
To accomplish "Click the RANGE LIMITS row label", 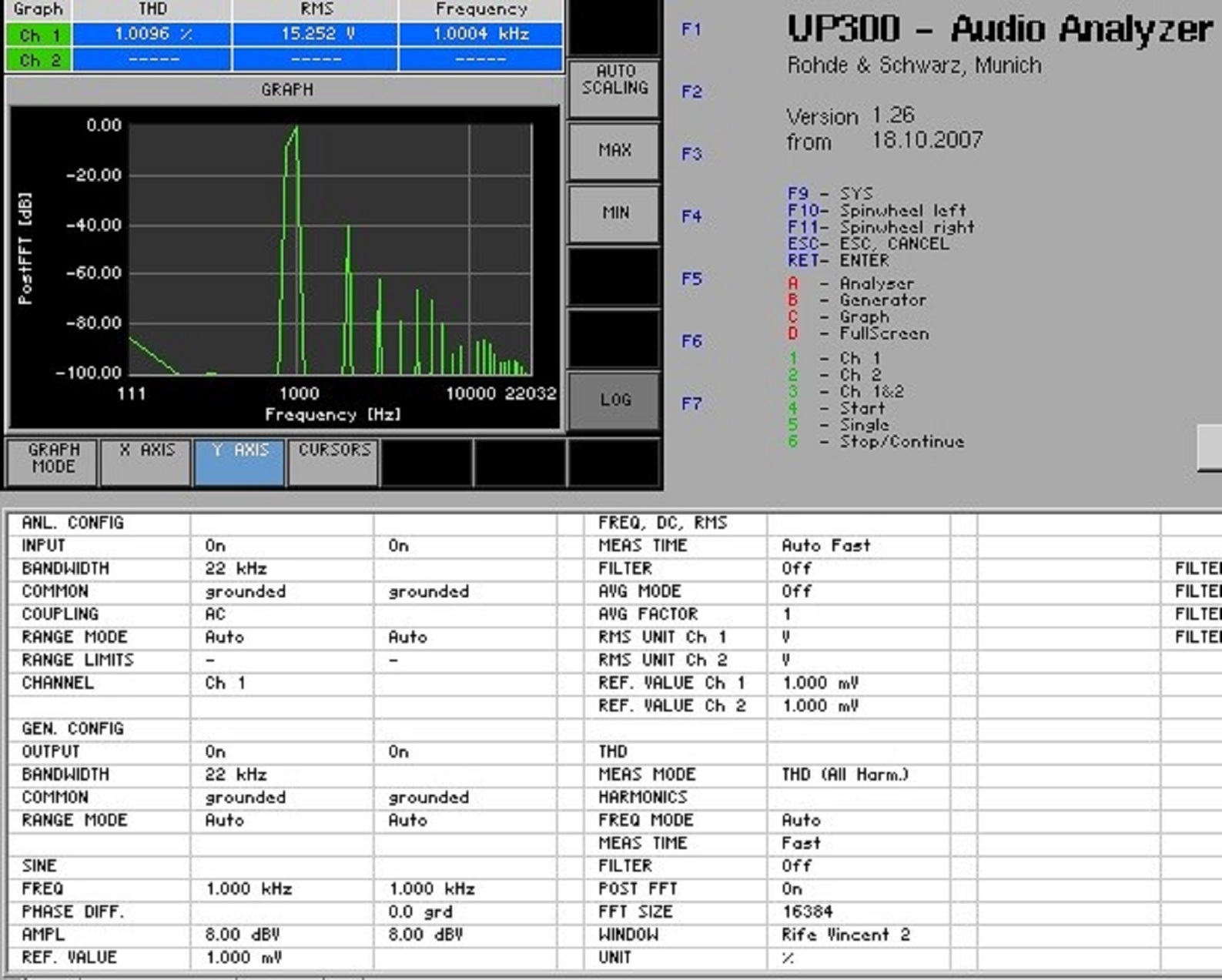I will point(78,661).
